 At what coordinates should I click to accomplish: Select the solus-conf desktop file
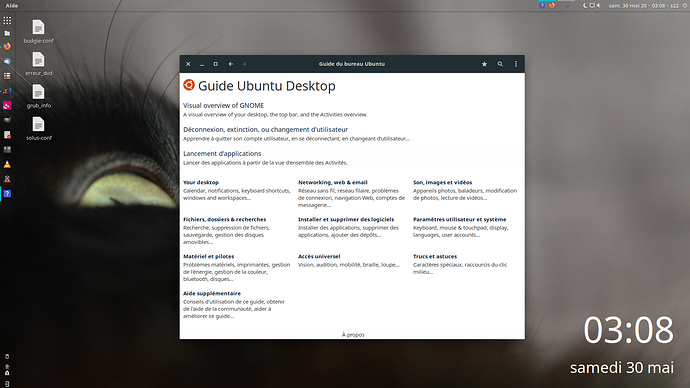point(38,128)
